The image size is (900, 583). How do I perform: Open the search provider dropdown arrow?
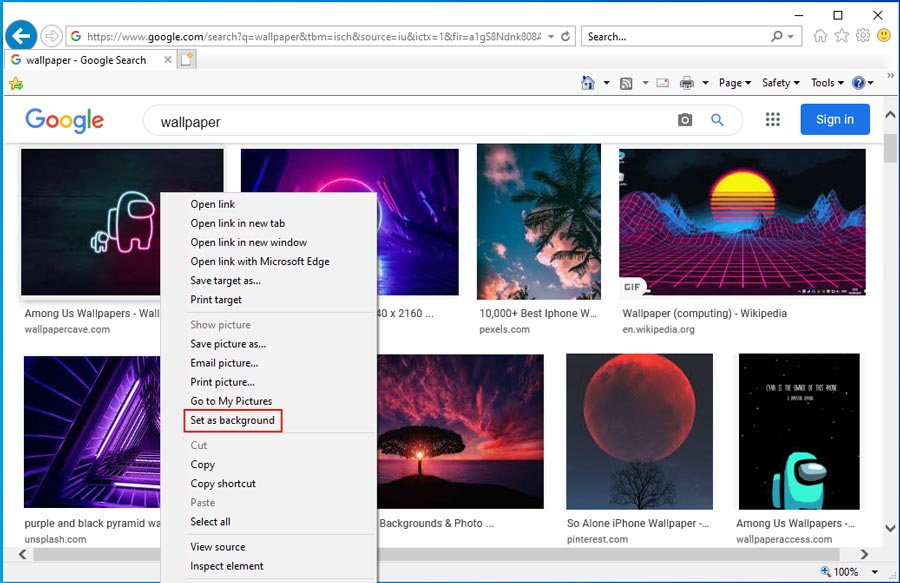click(791, 36)
